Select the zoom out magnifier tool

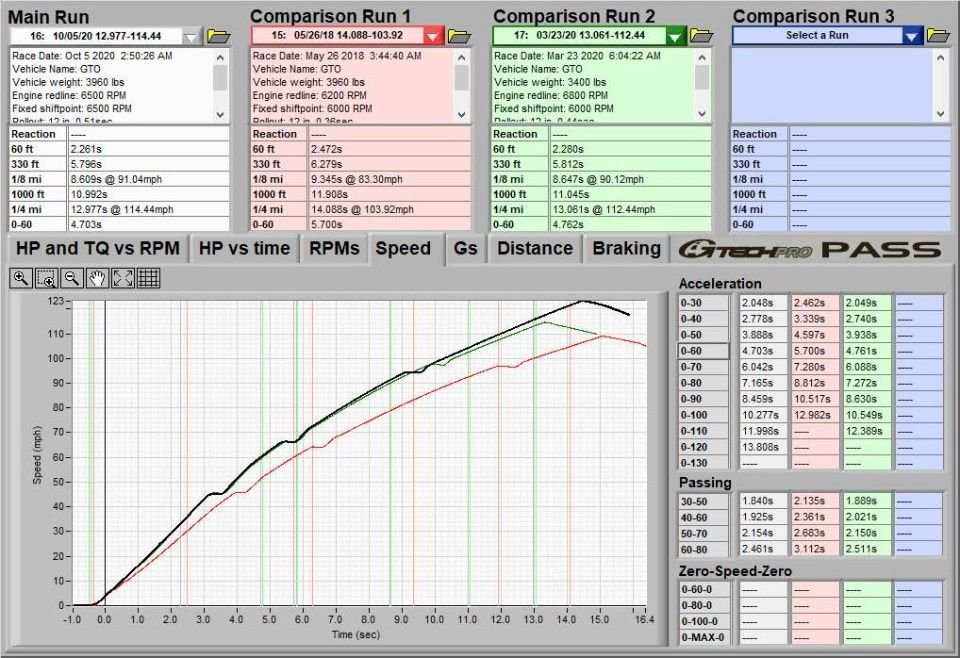[x=72, y=279]
